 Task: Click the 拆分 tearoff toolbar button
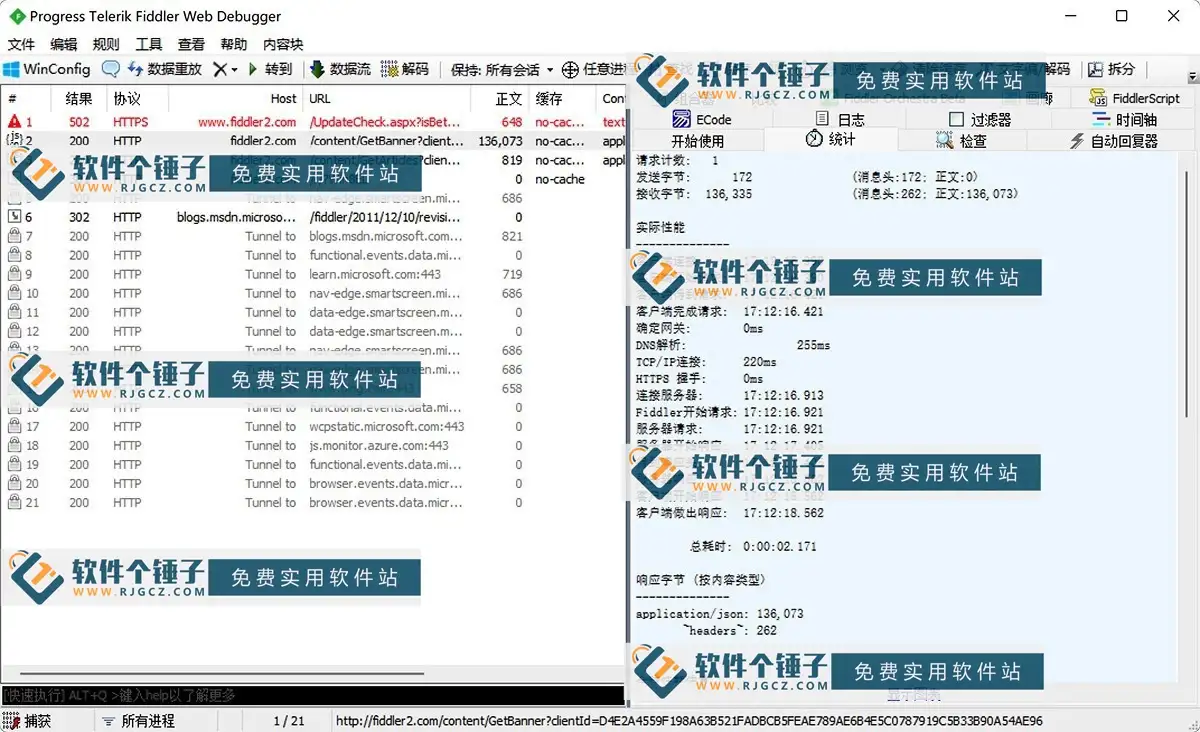1112,69
